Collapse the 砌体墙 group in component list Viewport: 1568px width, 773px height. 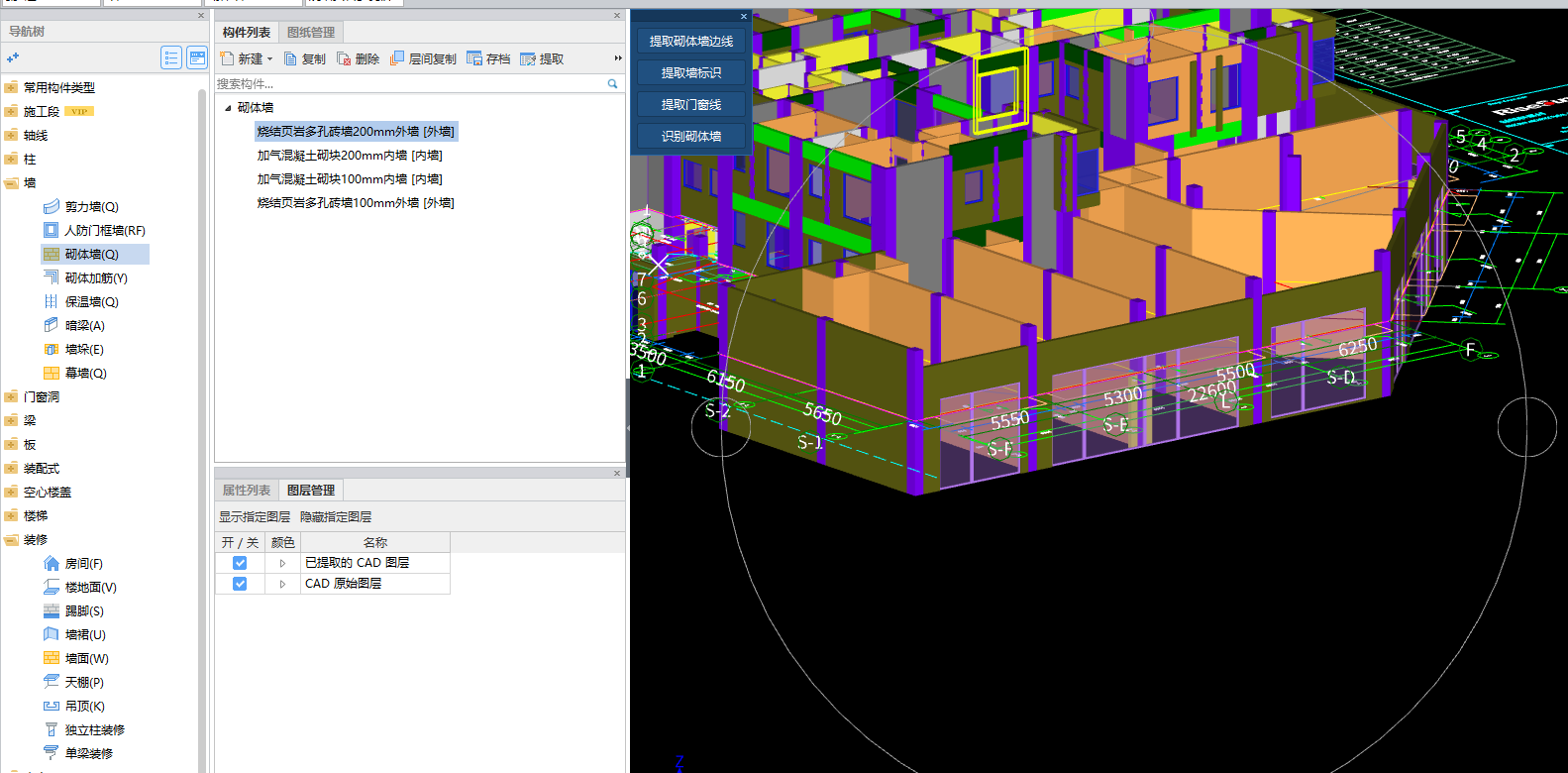click(228, 108)
